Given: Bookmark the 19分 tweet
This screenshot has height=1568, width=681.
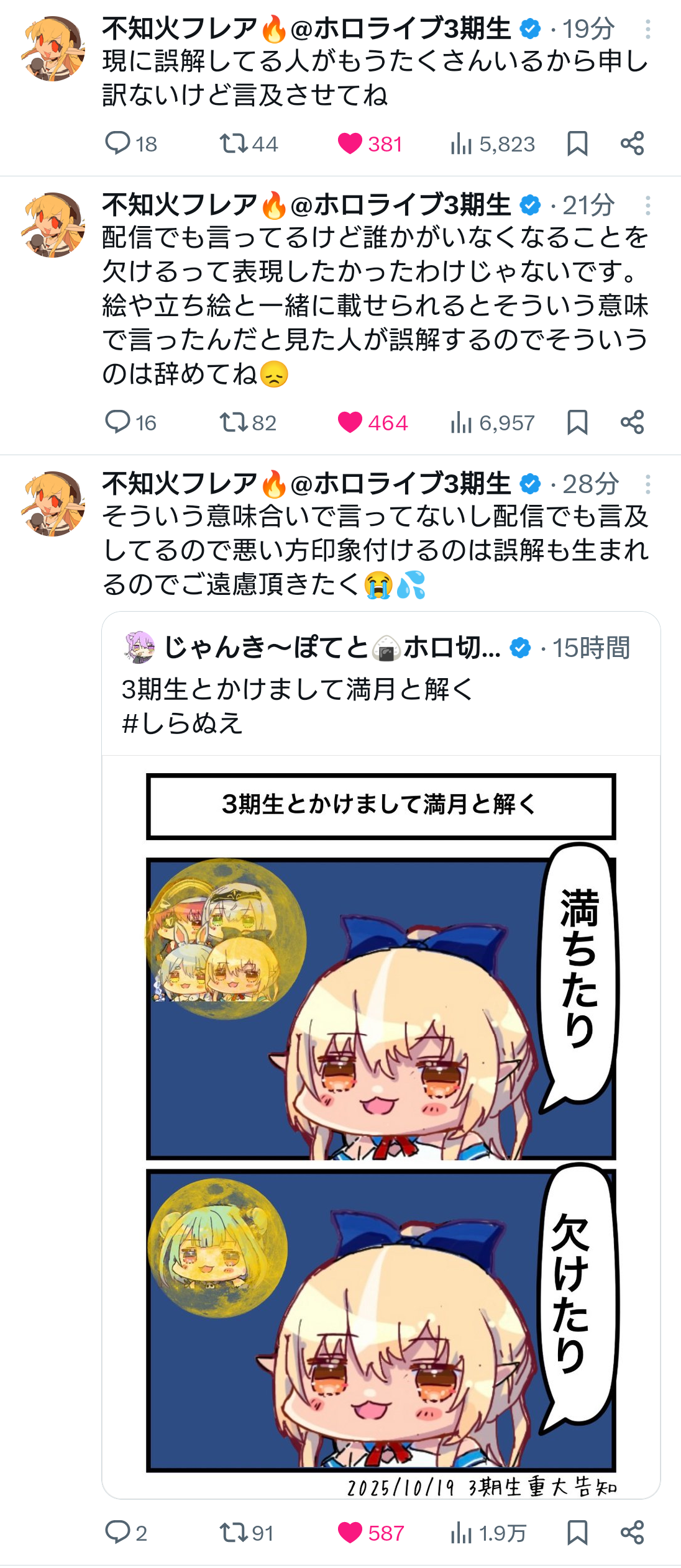Looking at the screenshot, I should coord(577,144).
